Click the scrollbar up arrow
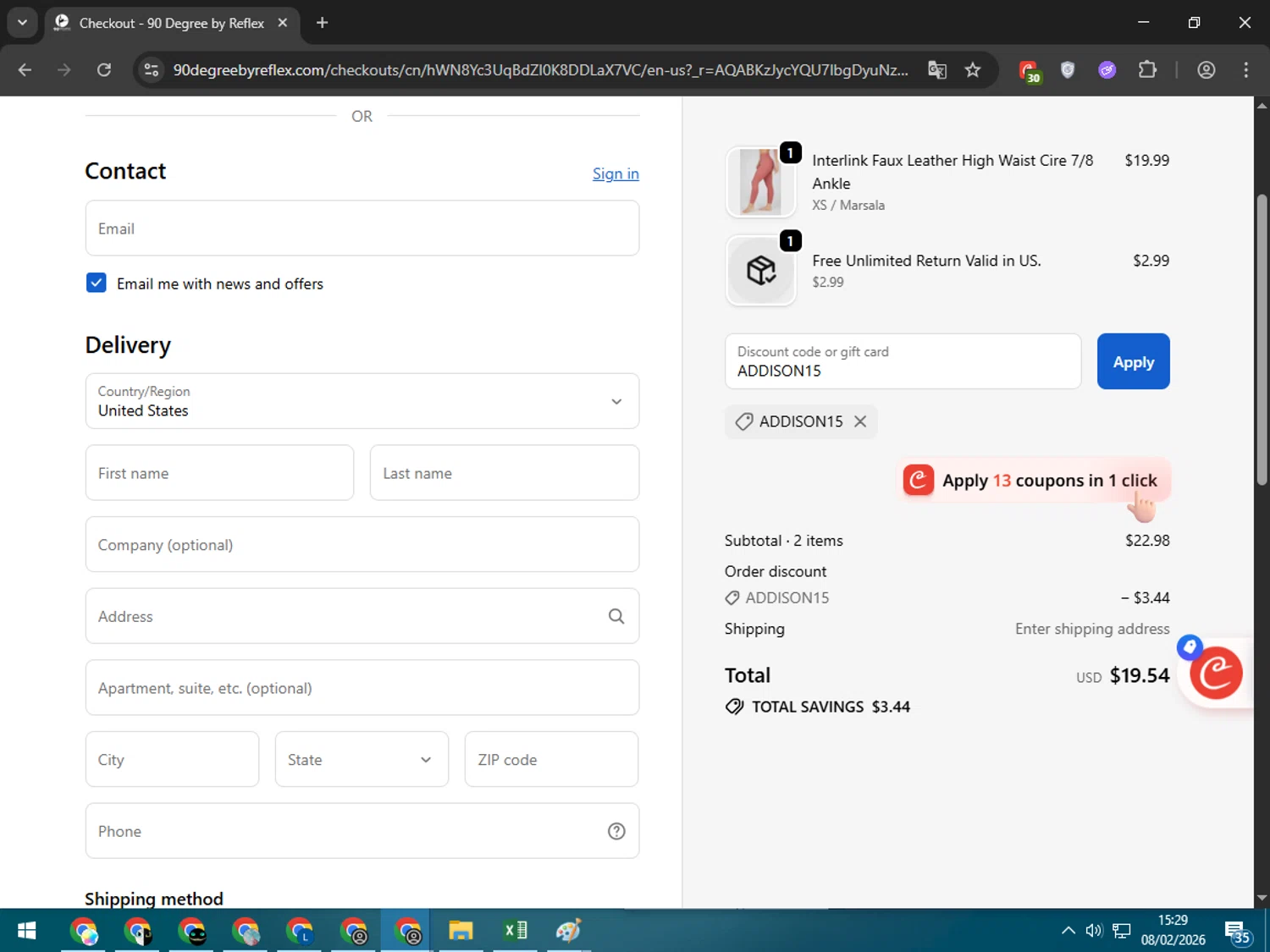The width and height of the screenshot is (1270, 952). (1262, 106)
